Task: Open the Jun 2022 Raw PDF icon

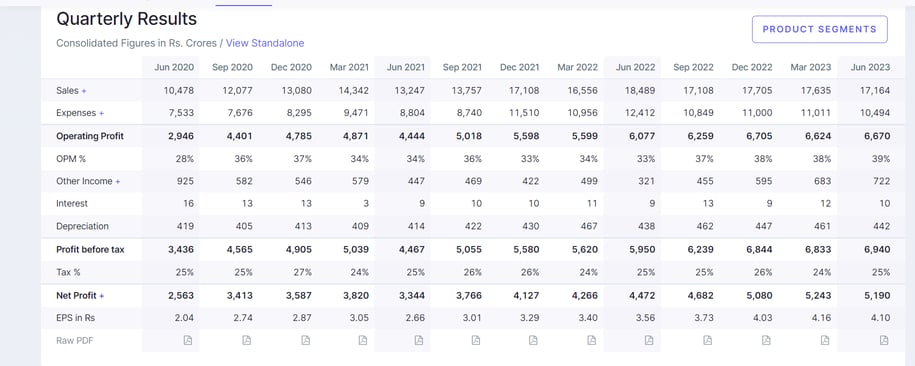Action: [x=649, y=340]
